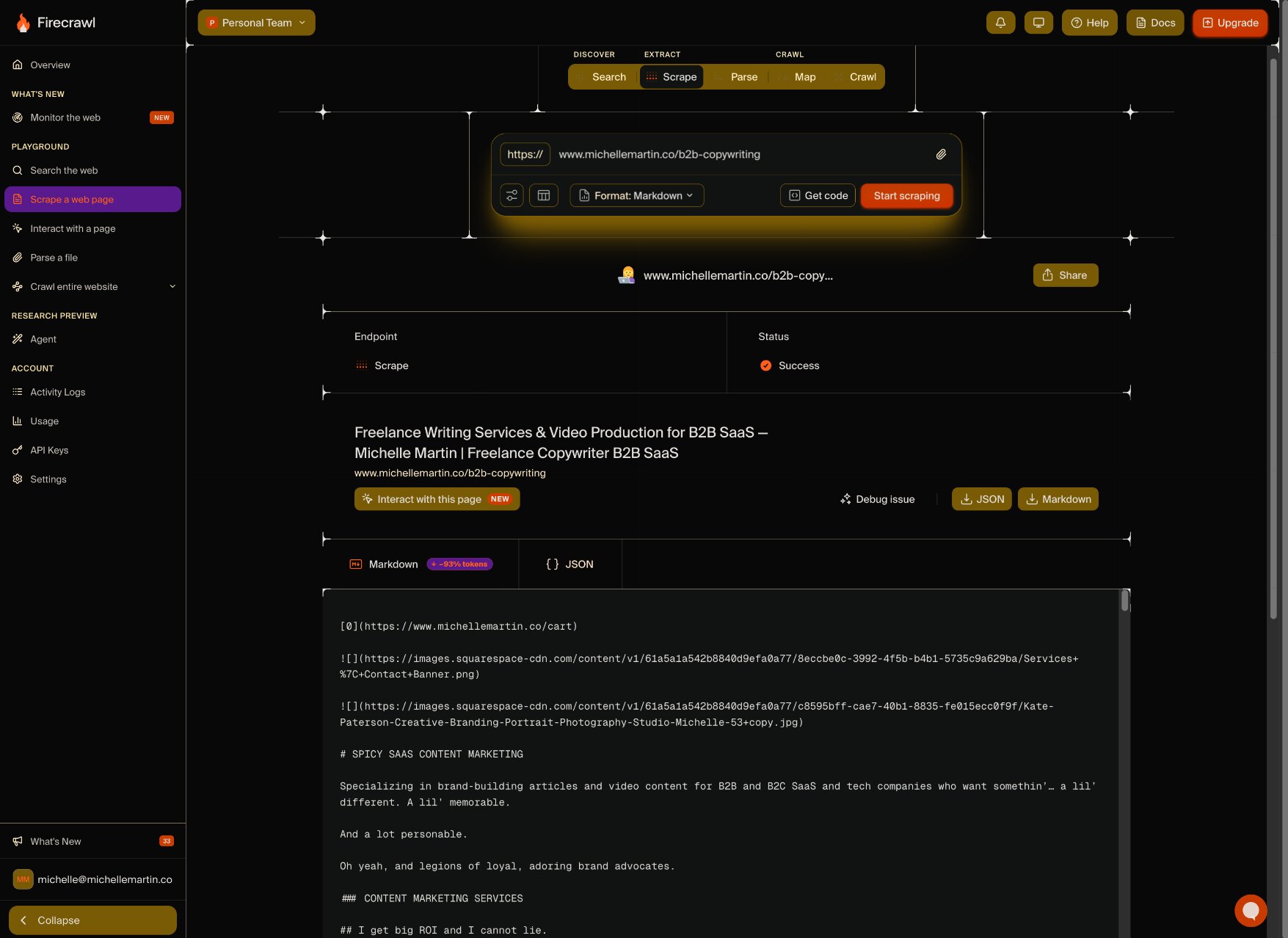This screenshot has height=938, width=1288.
Task: Click the Usage bar chart icon
Action: (18, 421)
